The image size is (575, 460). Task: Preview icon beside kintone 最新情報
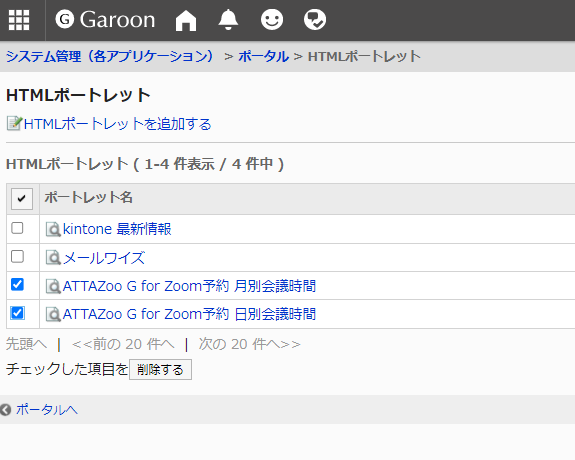(x=53, y=229)
